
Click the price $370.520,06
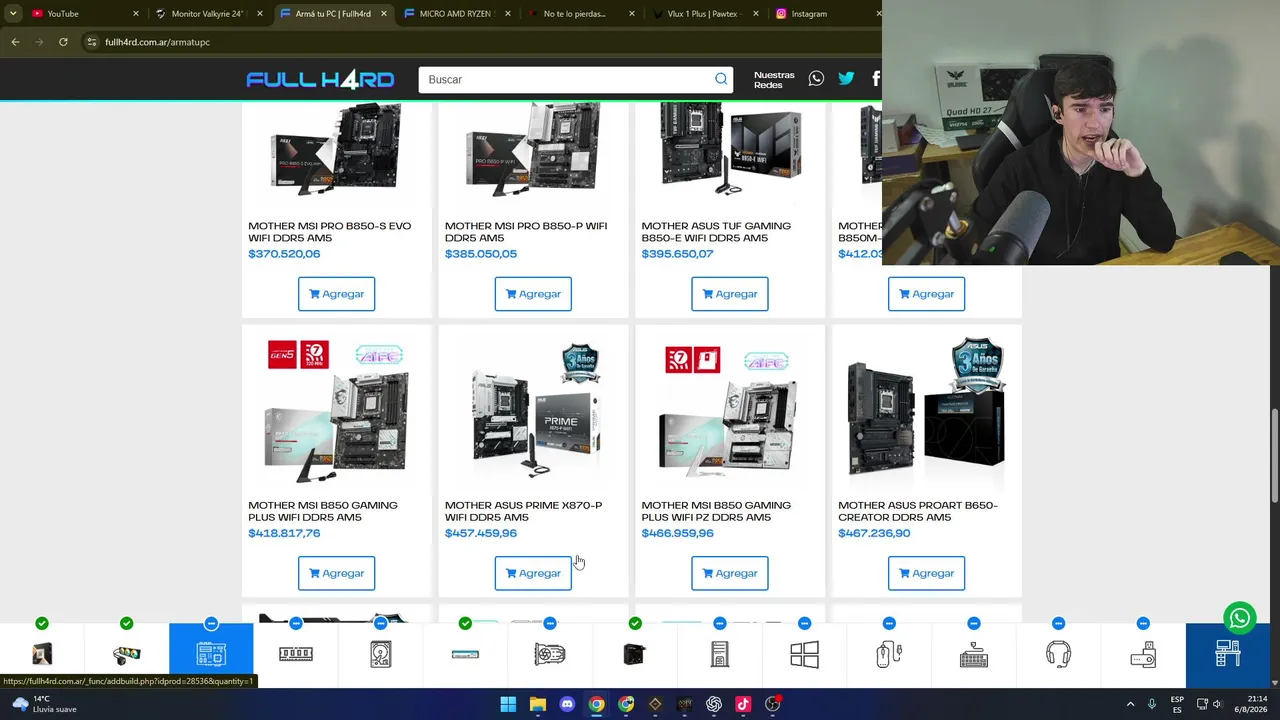click(x=284, y=254)
